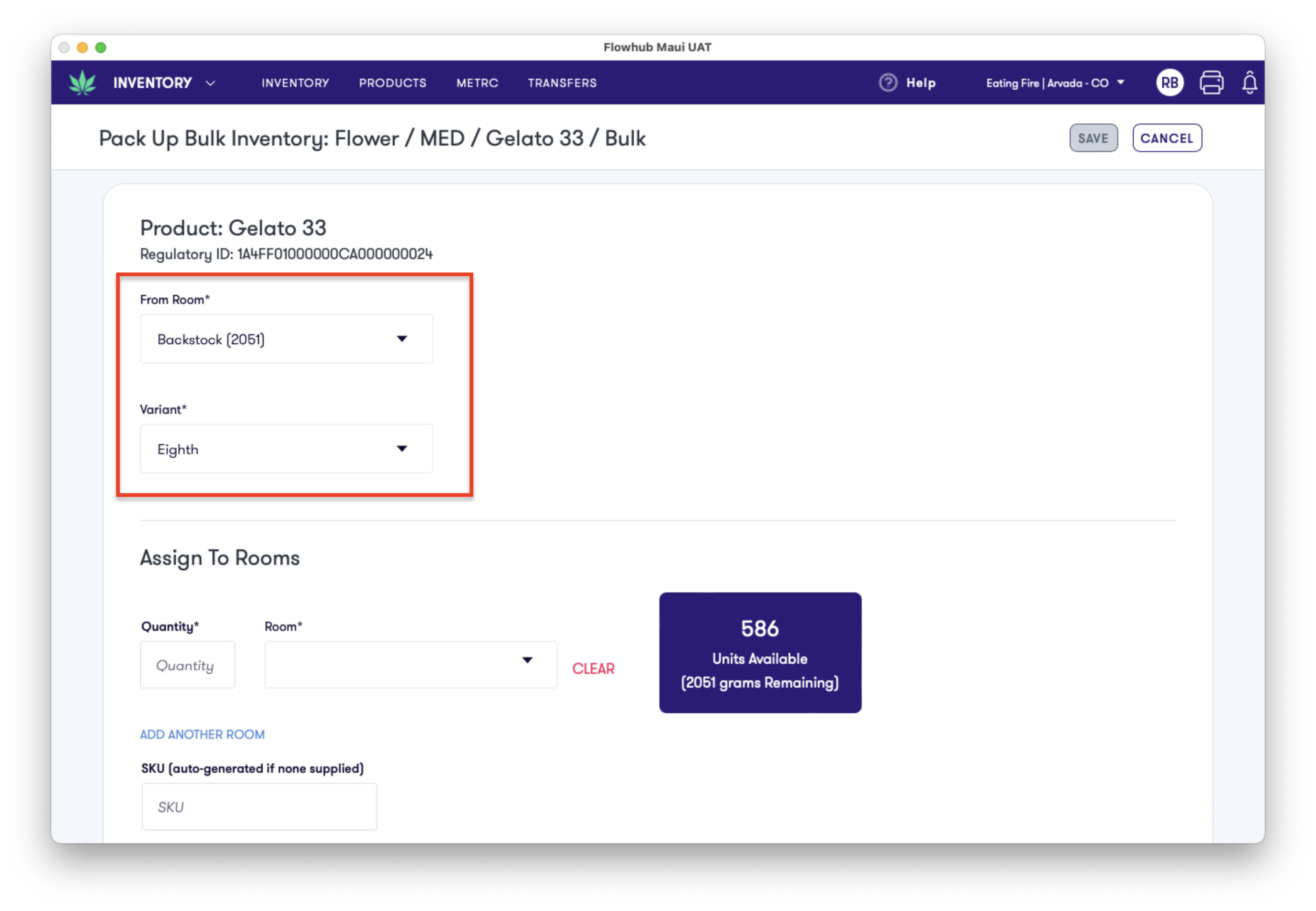Click the Flowhub leaf logo

click(x=82, y=83)
